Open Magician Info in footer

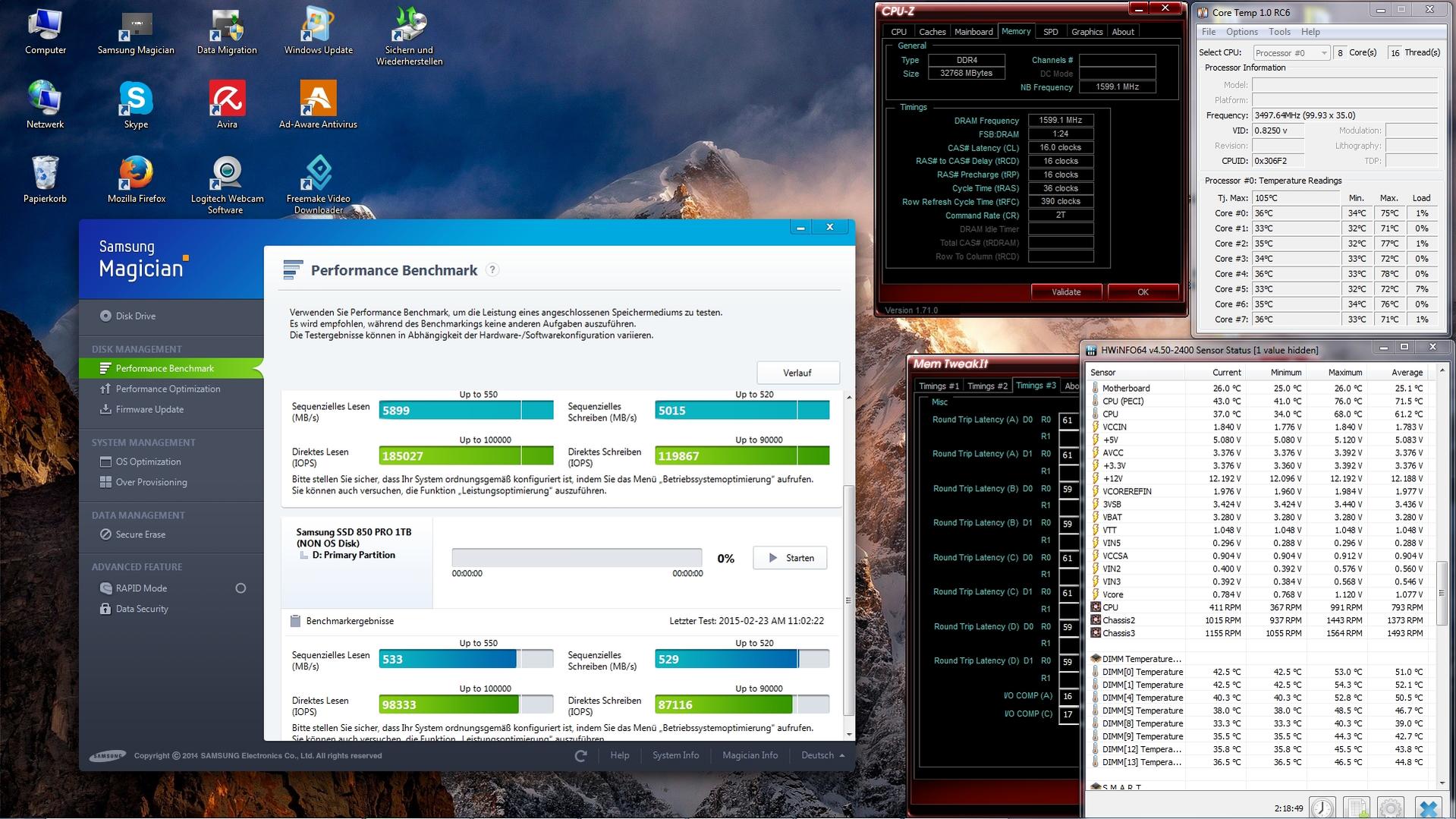[750, 755]
